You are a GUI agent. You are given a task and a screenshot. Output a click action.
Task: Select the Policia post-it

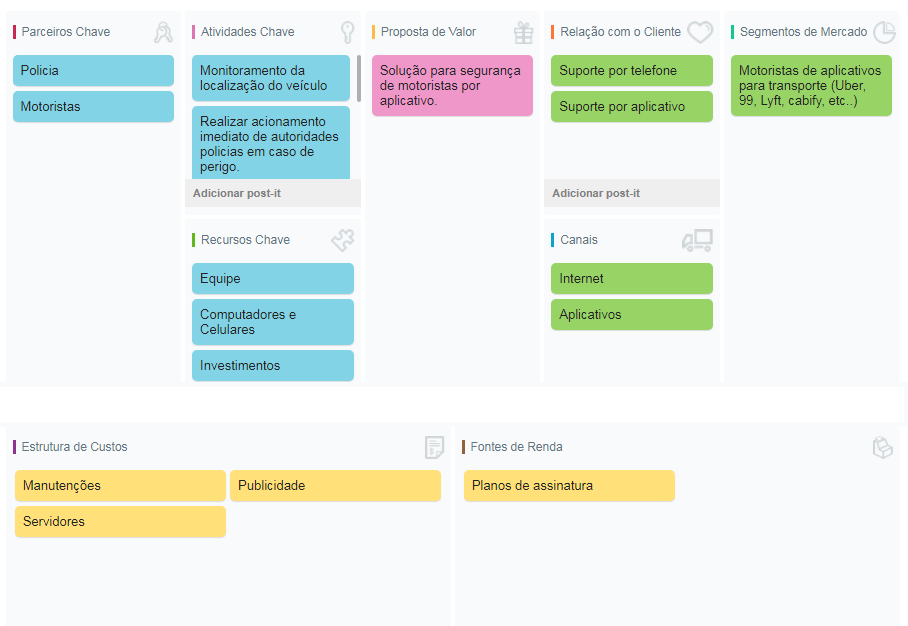point(93,71)
